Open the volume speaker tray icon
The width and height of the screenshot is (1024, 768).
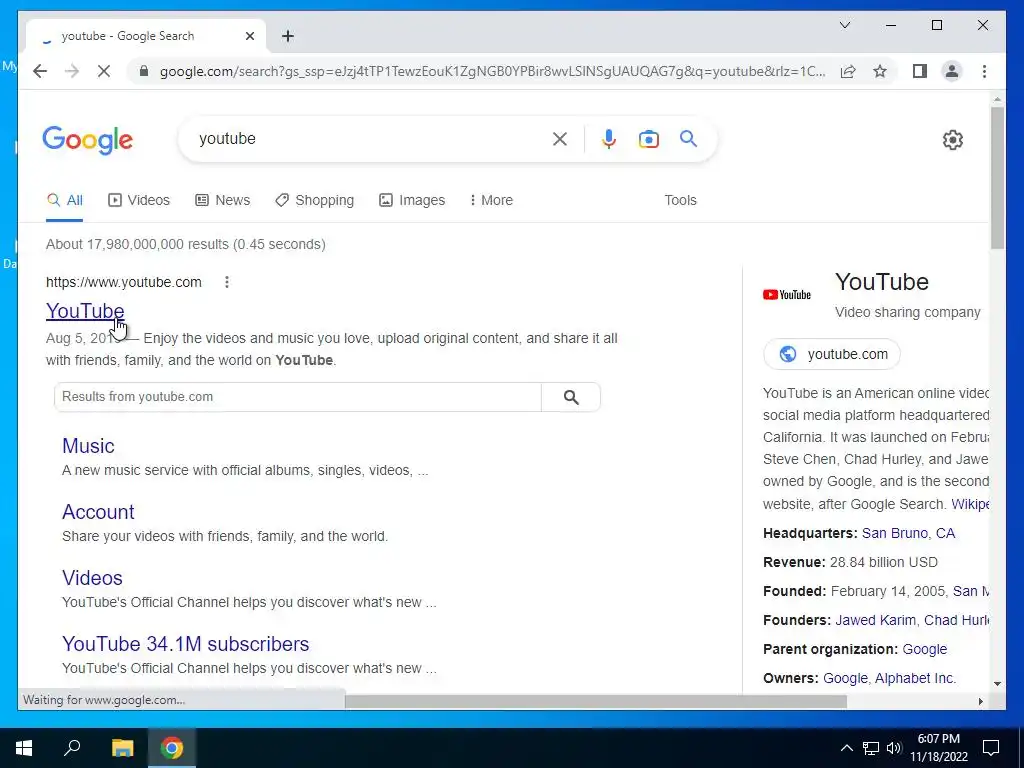894,748
